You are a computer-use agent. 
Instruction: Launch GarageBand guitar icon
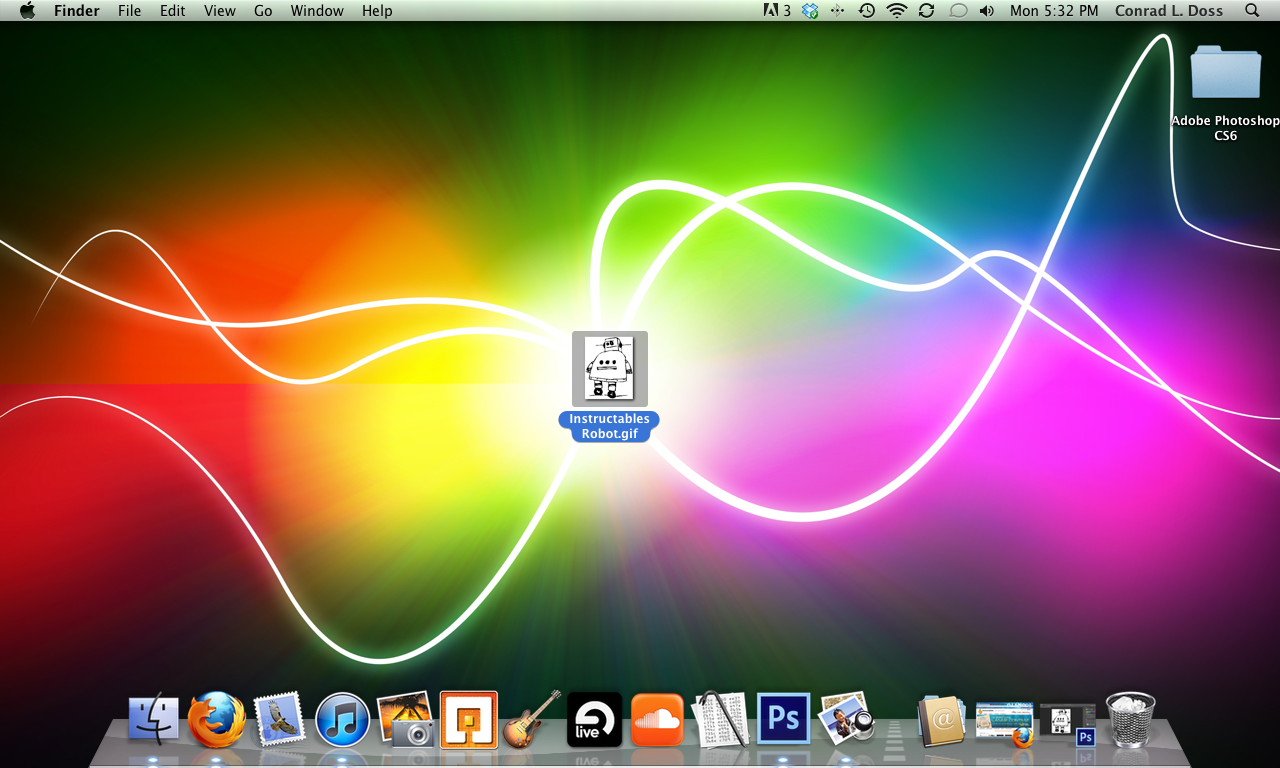pyautogui.click(x=531, y=720)
